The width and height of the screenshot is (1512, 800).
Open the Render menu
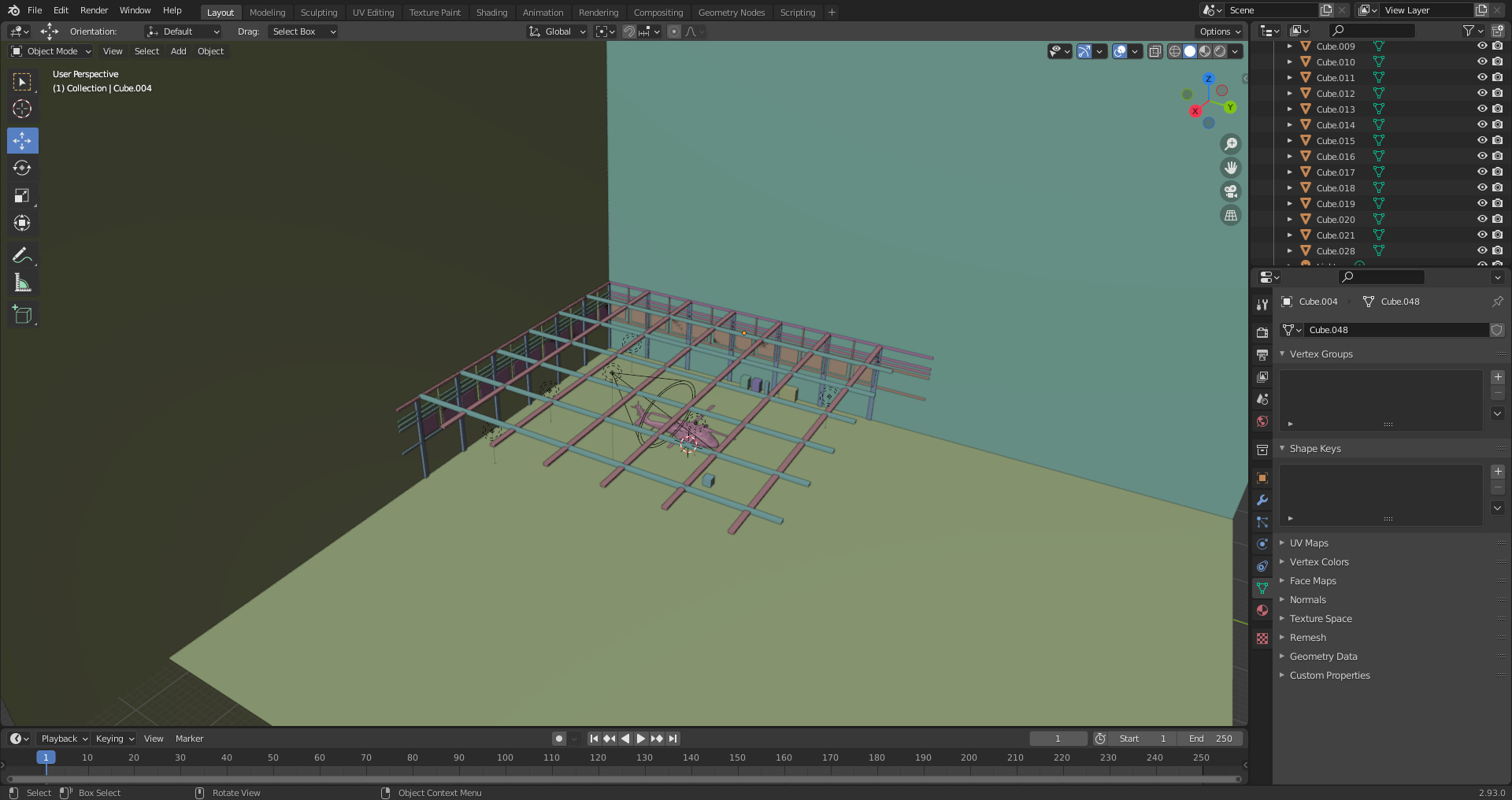[94, 10]
